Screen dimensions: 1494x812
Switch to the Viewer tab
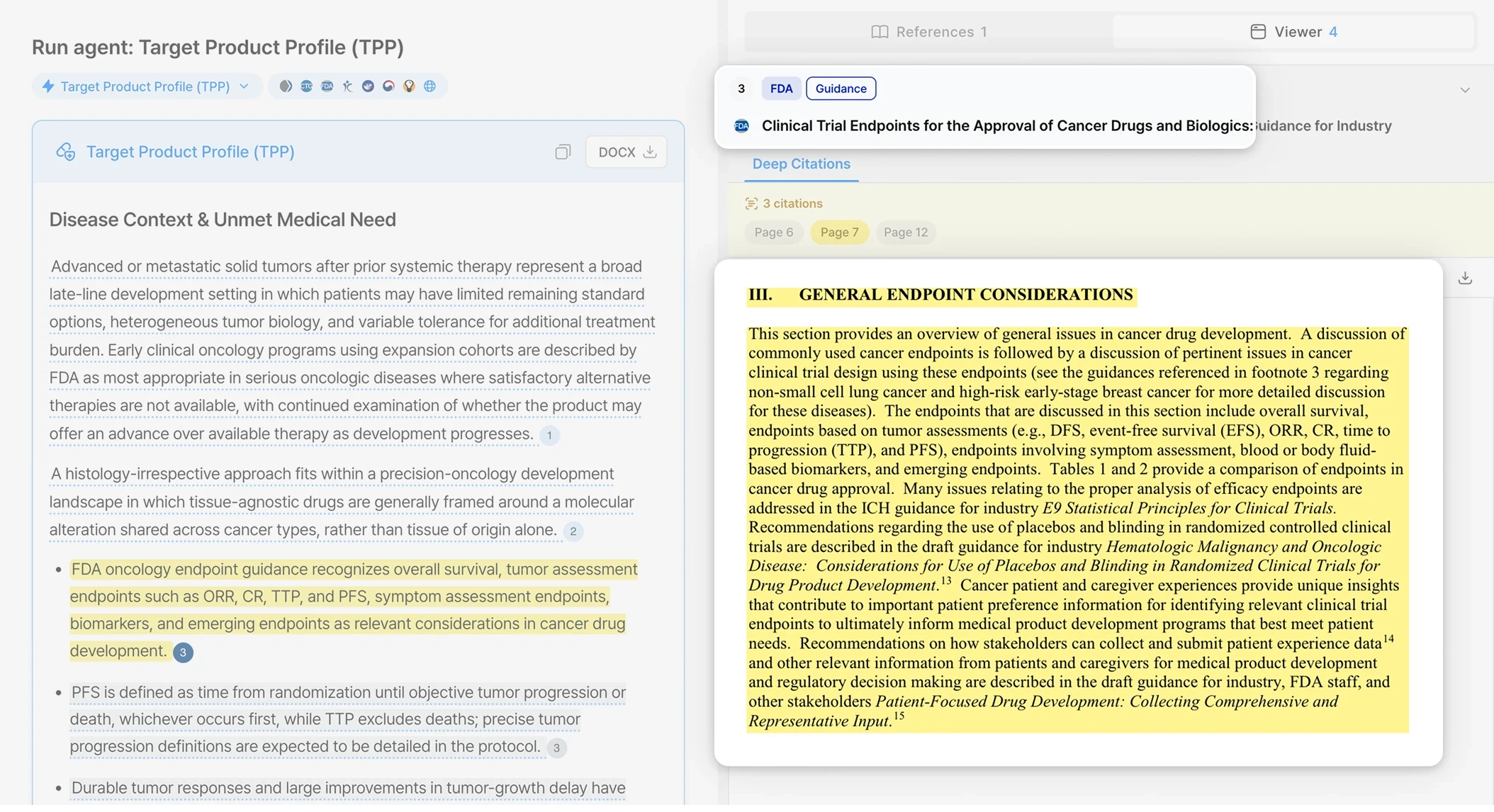1294,32
